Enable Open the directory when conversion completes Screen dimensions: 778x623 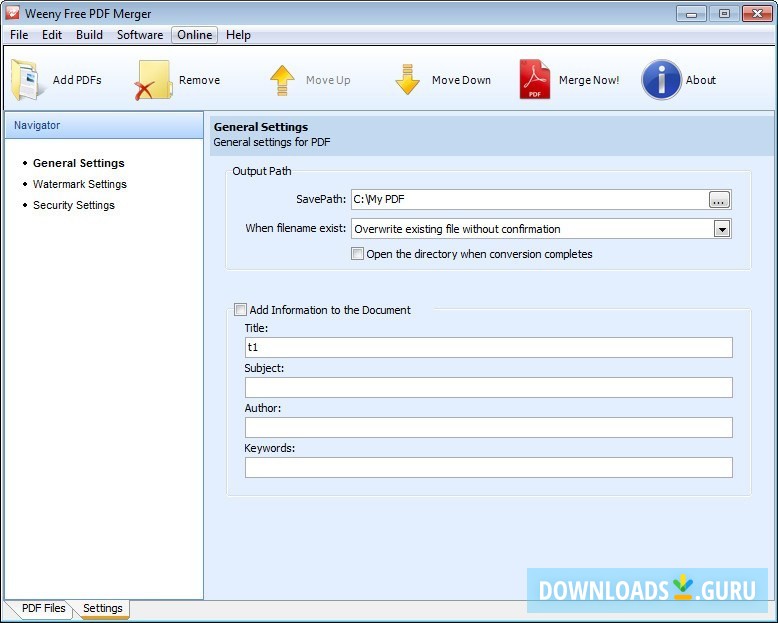[358, 254]
